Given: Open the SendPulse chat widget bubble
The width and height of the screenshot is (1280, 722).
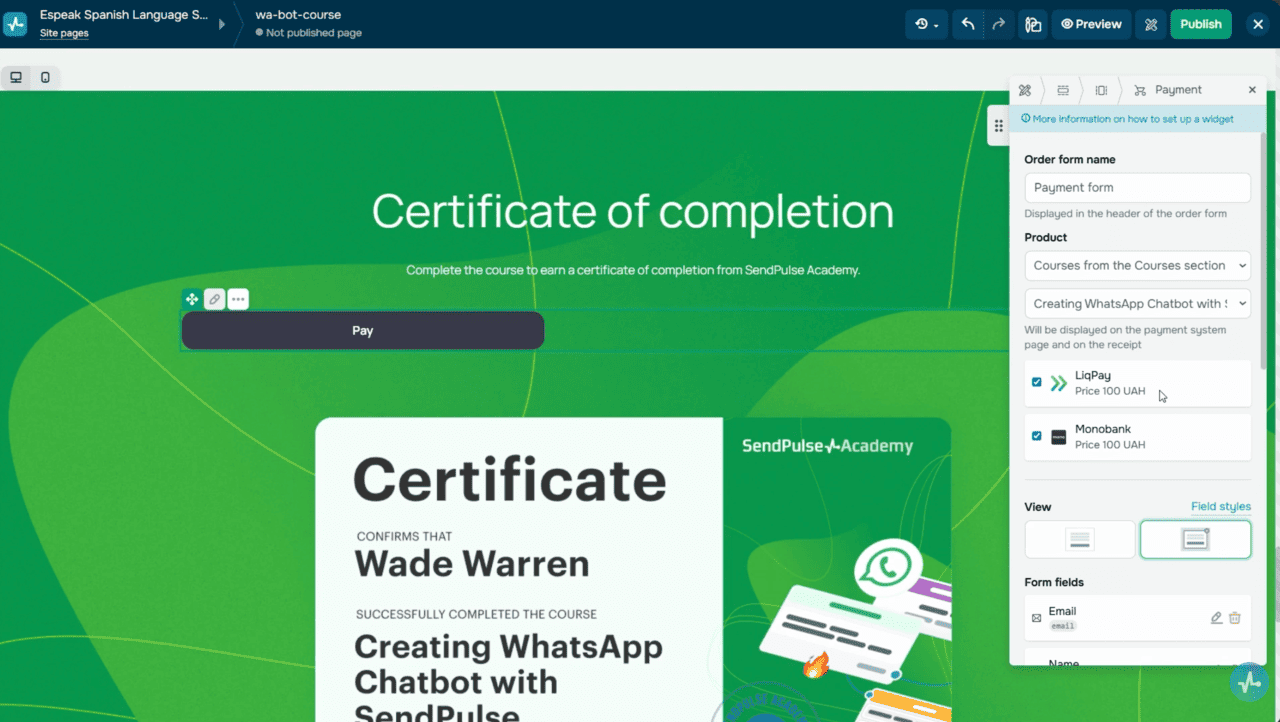Looking at the screenshot, I should click(1250, 683).
